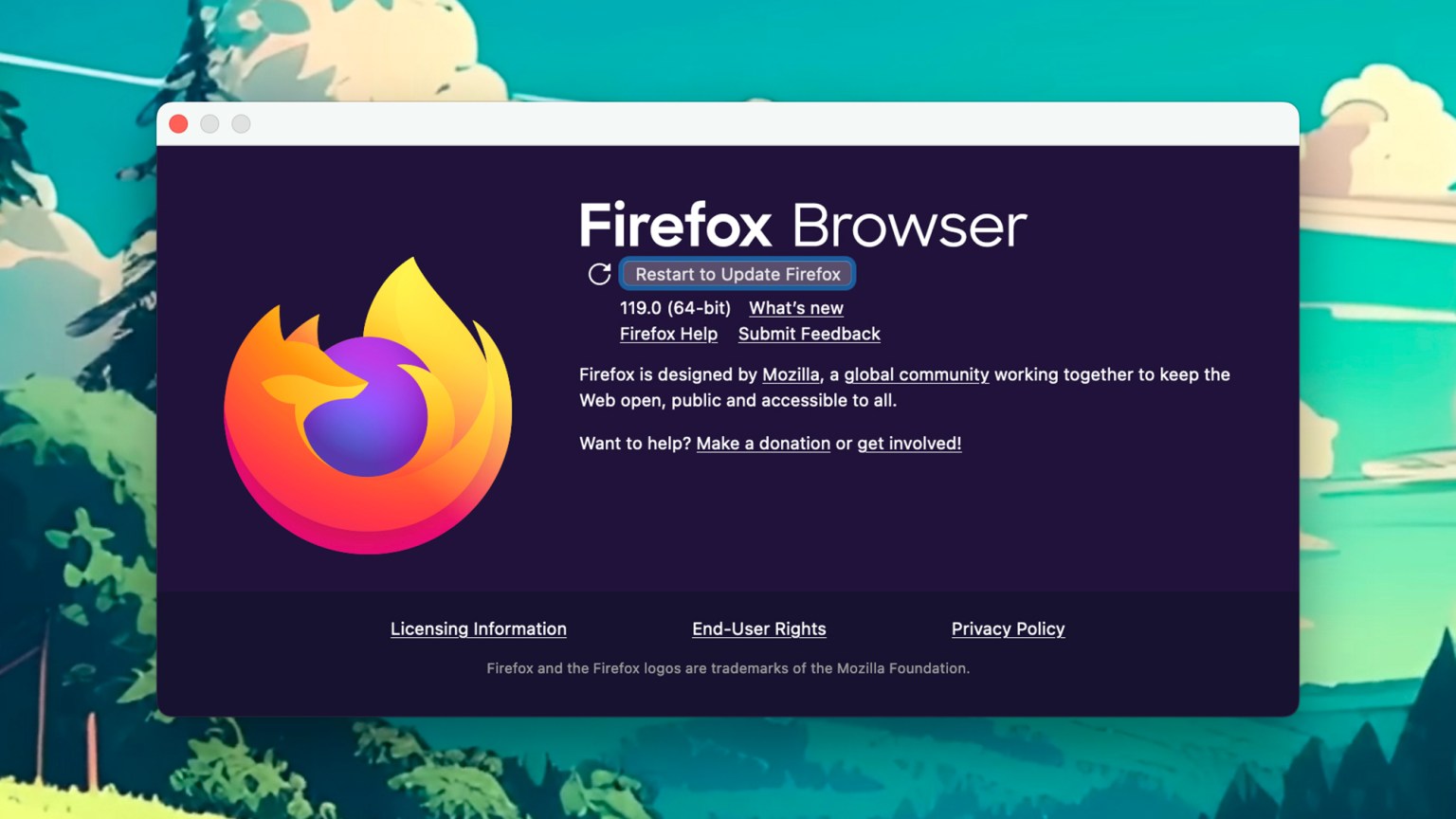Click the red close button of the window
The width and height of the screenshot is (1456, 819).
[x=178, y=123]
